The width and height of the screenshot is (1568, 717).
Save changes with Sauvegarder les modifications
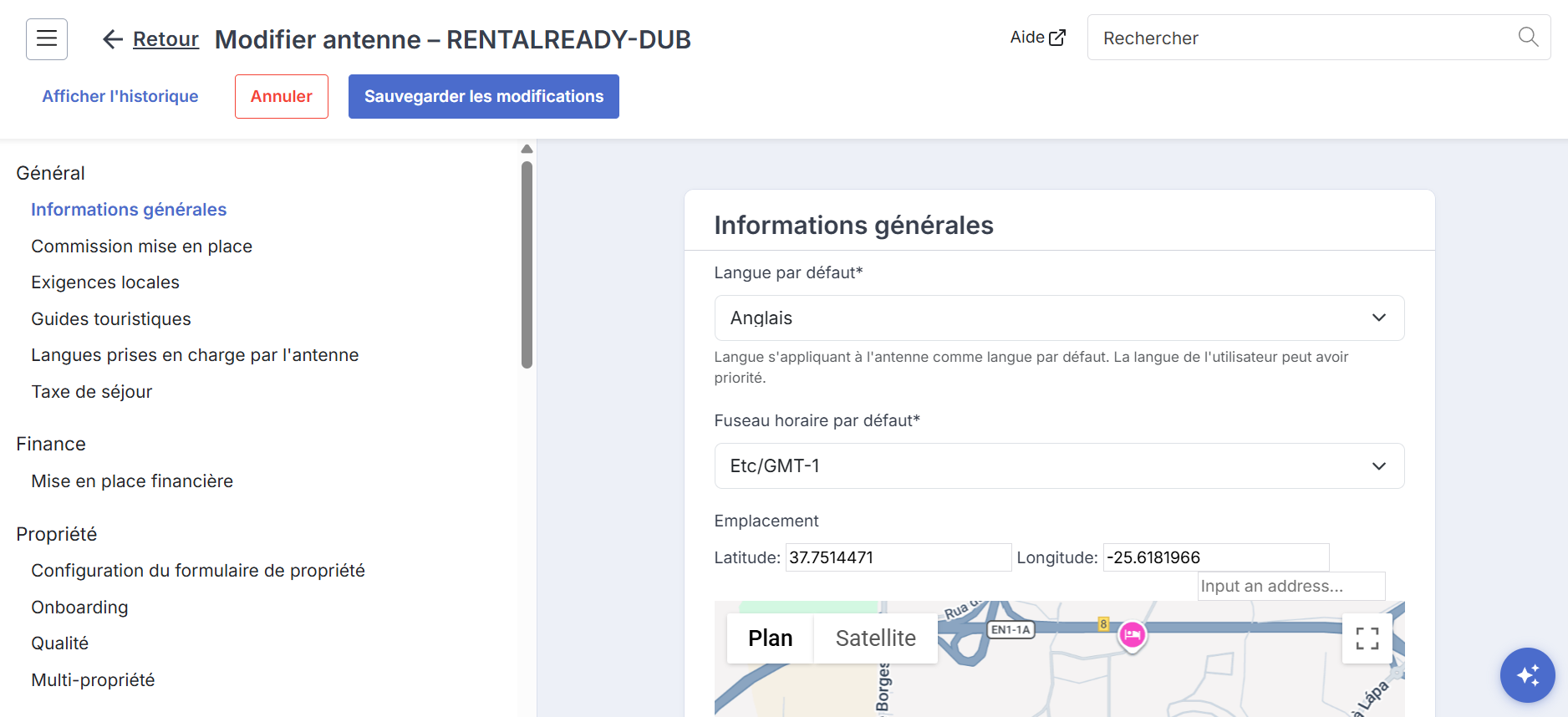484,96
